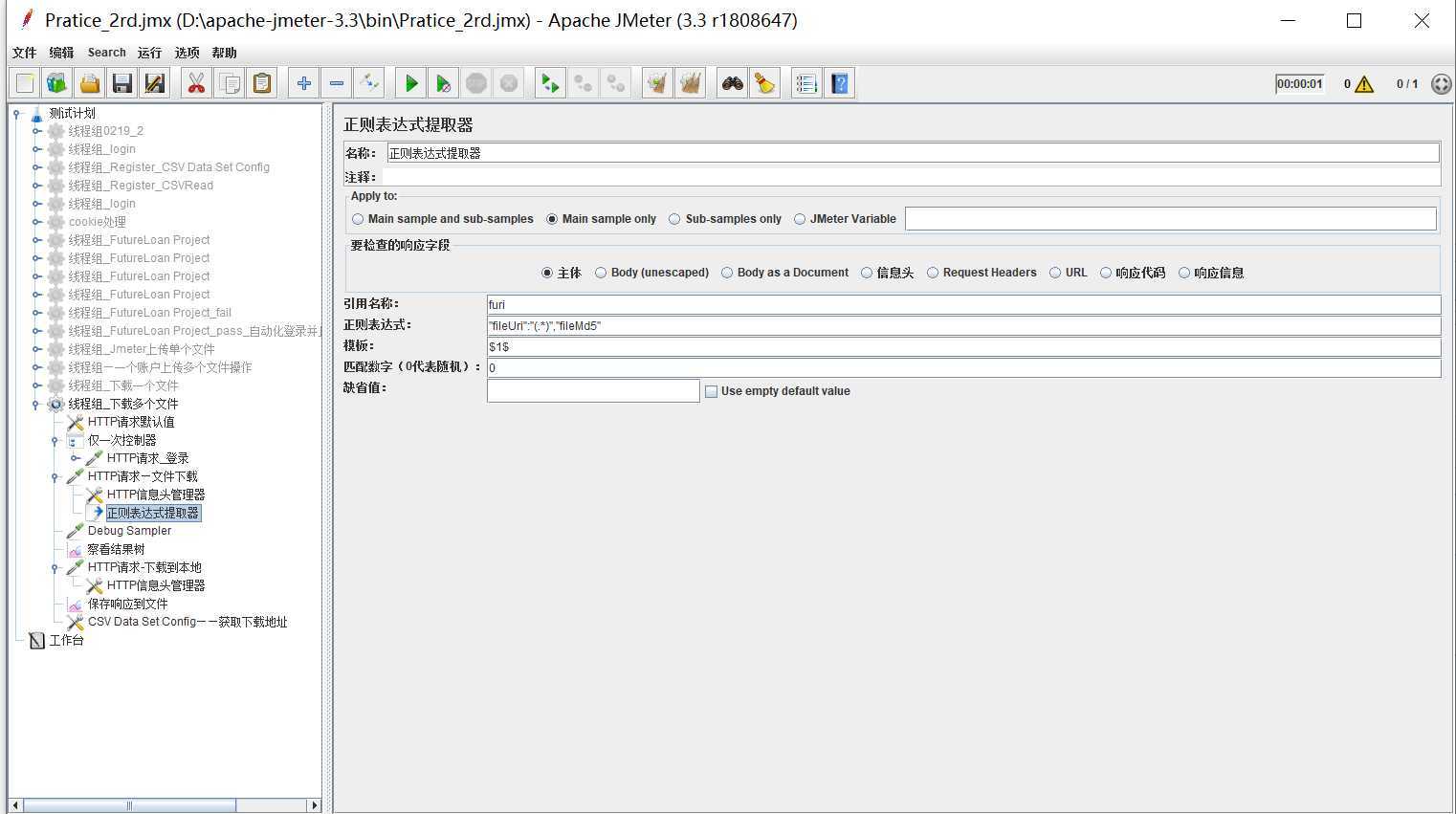The image size is (1456, 814).
Task: Open the 帮助 menu
Action: tap(224, 53)
